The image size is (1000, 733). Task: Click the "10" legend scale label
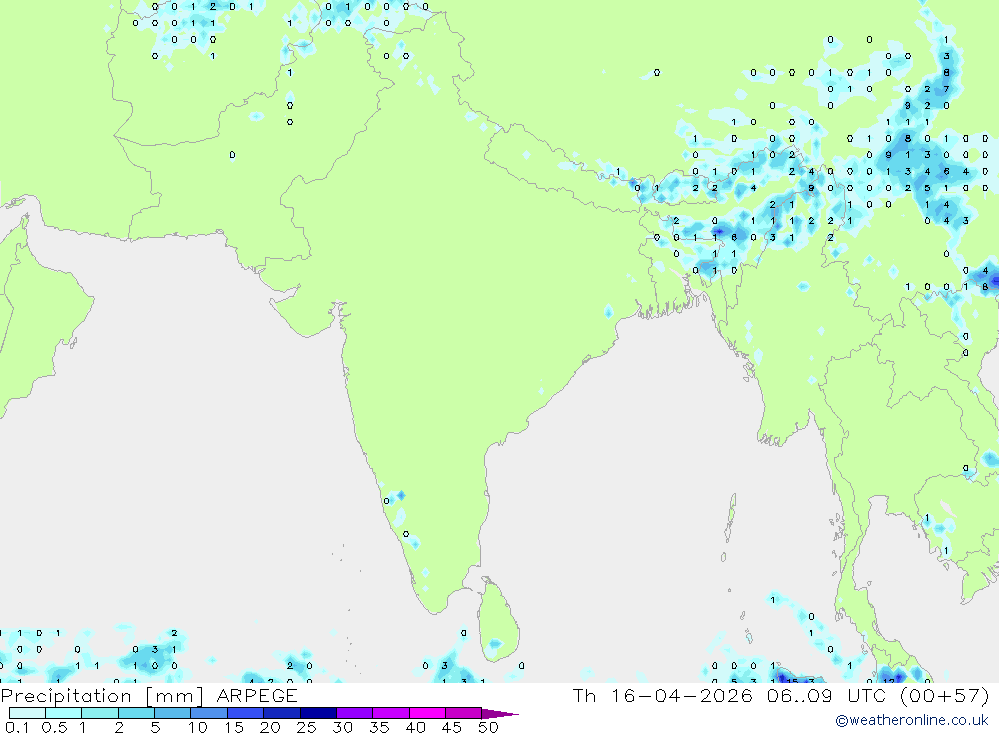(198, 727)
